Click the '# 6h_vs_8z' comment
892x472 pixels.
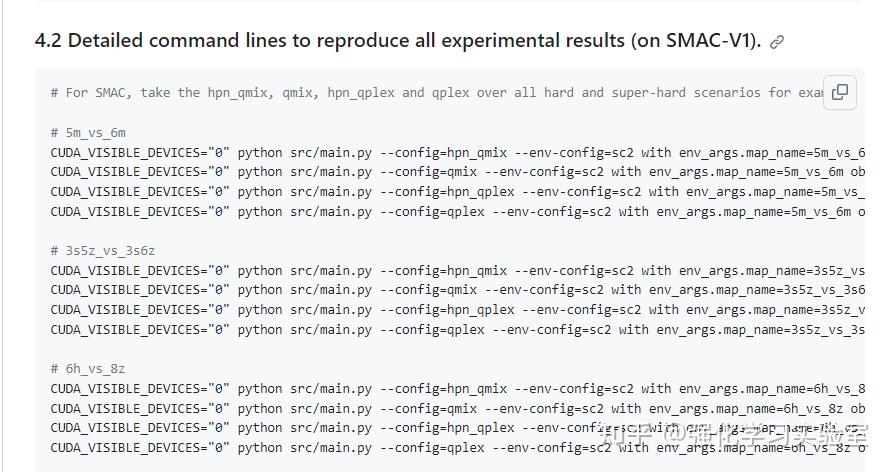coord(88,368)
